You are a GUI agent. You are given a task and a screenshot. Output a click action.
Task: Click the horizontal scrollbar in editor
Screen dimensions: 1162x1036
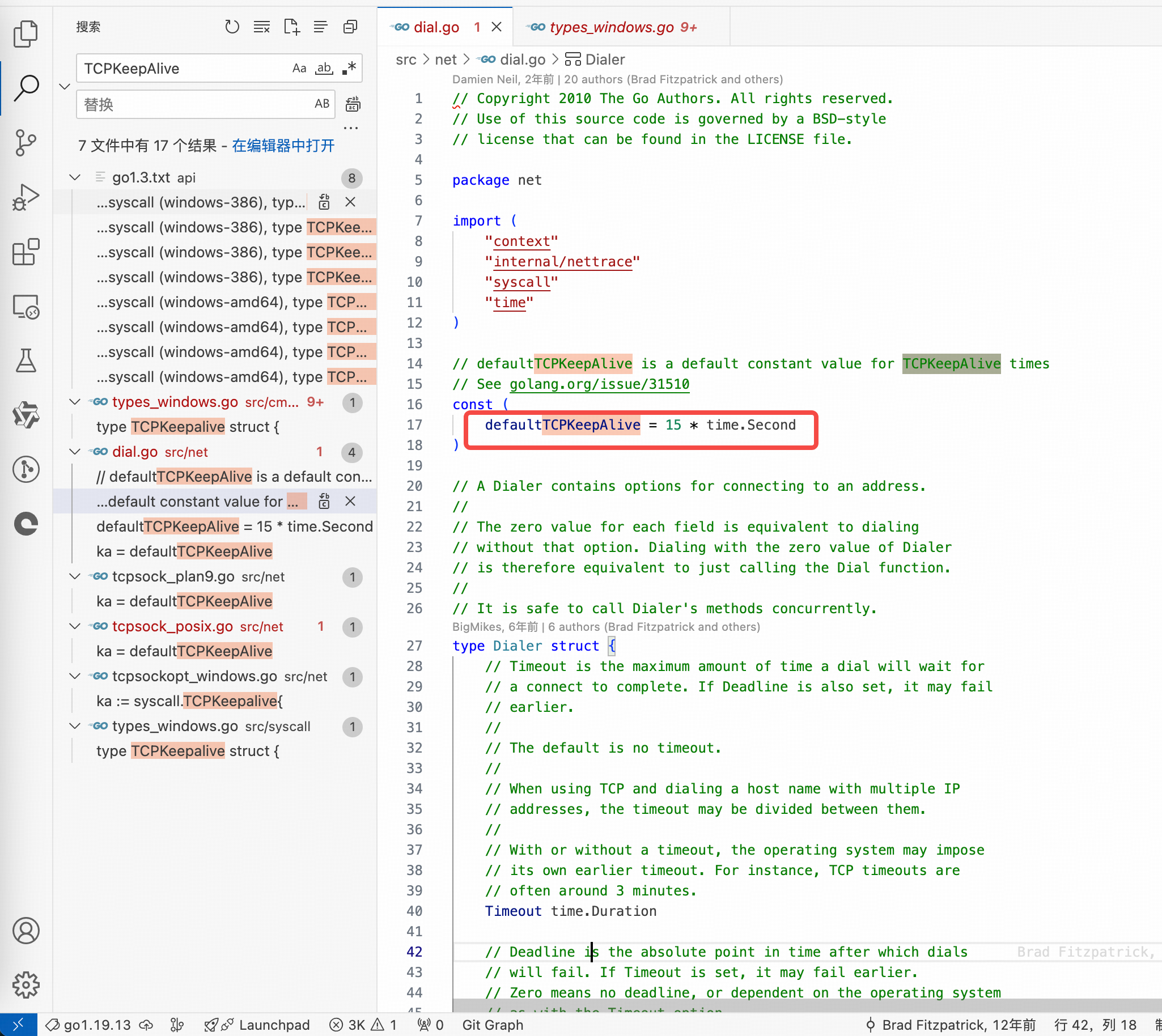tap(807, 1006)
